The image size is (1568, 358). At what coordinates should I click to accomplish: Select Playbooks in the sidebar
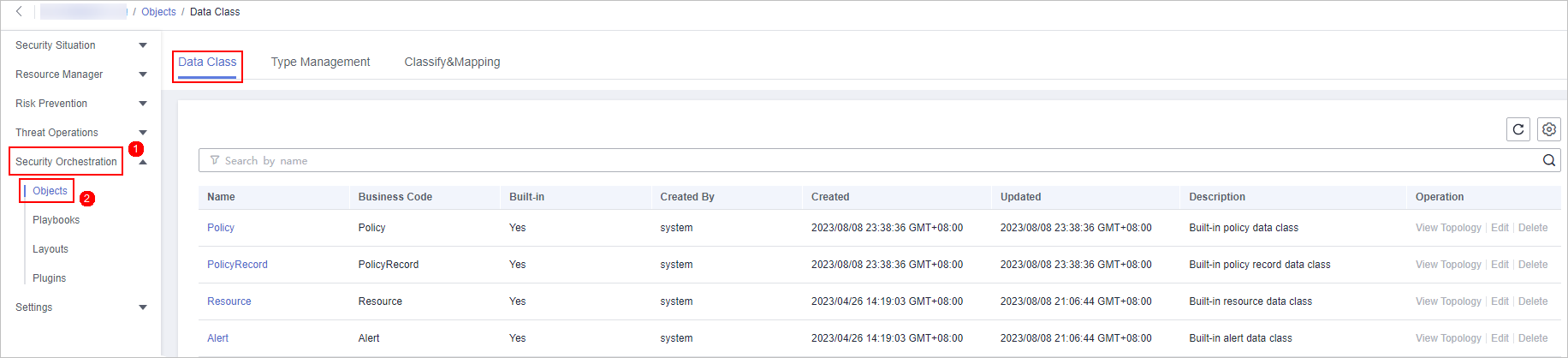tap(56, 220)
